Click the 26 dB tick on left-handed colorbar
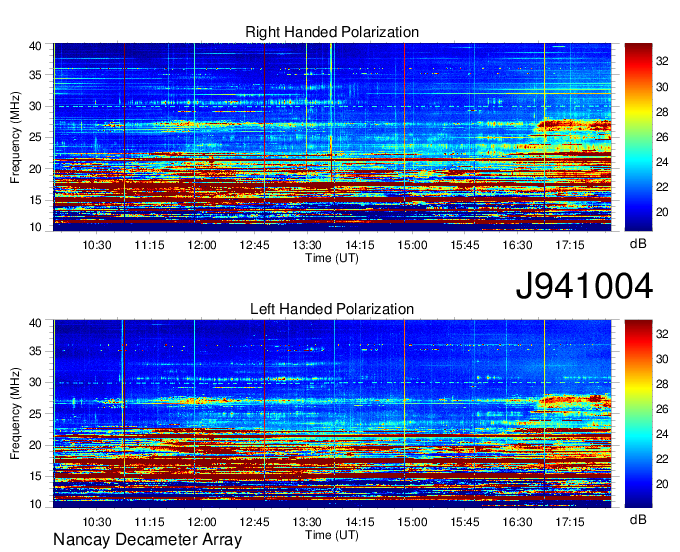This screenshot has width=680, height=552. coord(662,409)
